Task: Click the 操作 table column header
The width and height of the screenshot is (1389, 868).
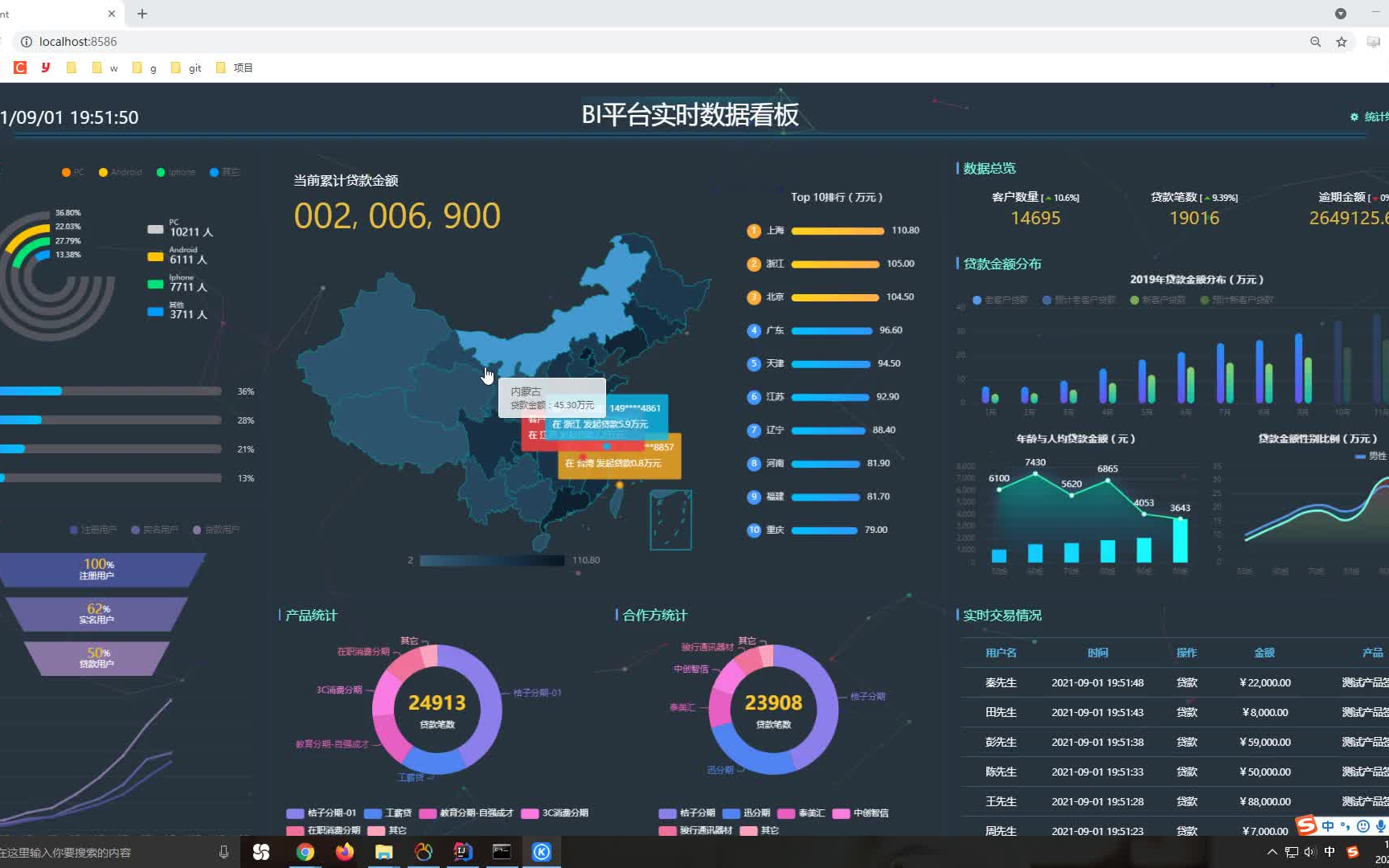Action: point(1187,653)
